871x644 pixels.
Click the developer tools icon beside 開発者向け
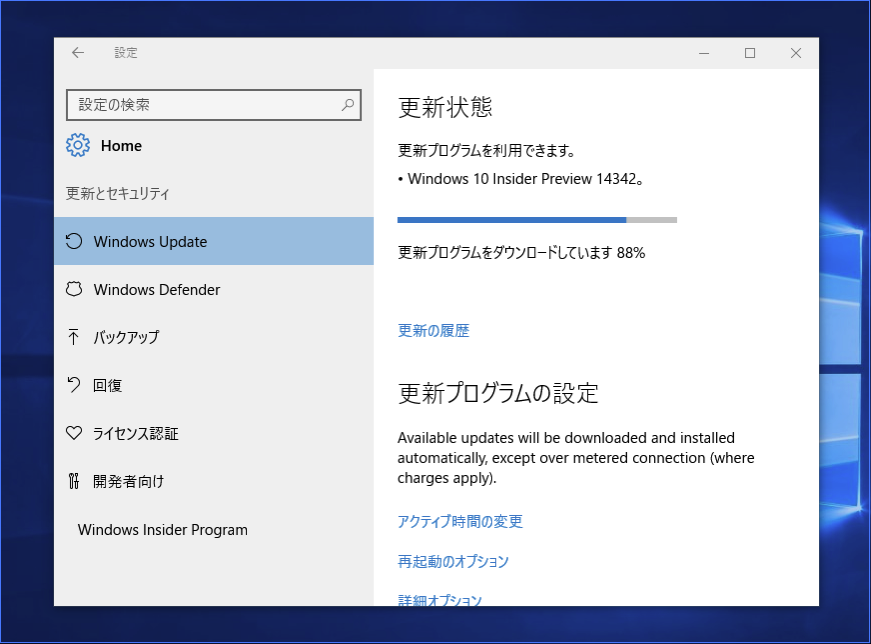(73, 481)
